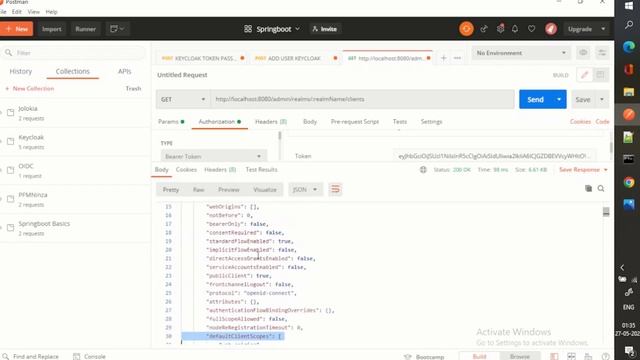
Task: Click the new window icon beside Runner
Action: click(x=117, y=29)
